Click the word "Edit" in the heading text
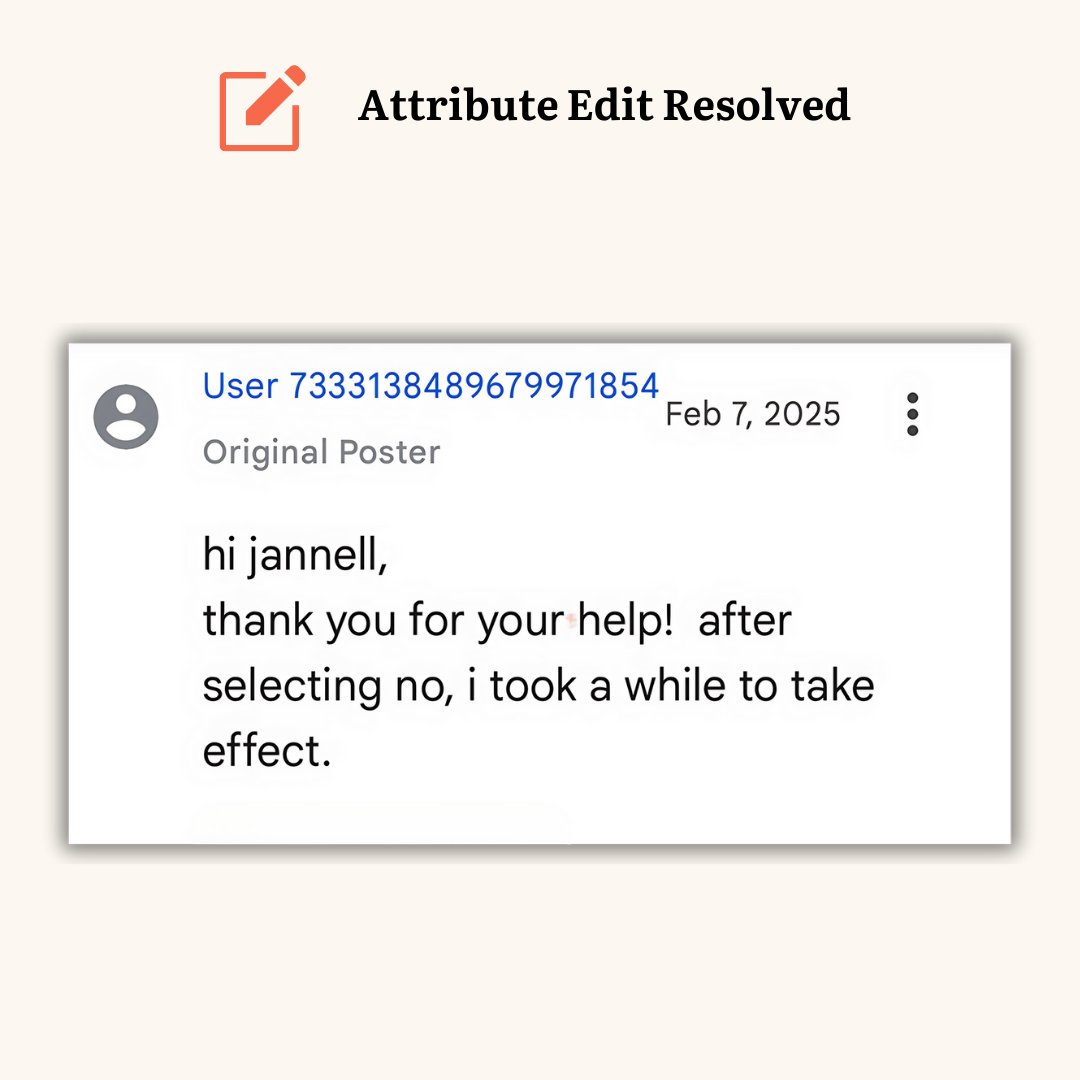Viewport: 1080px width, 1080px height. pyautogui.click(x=610, y=105)
